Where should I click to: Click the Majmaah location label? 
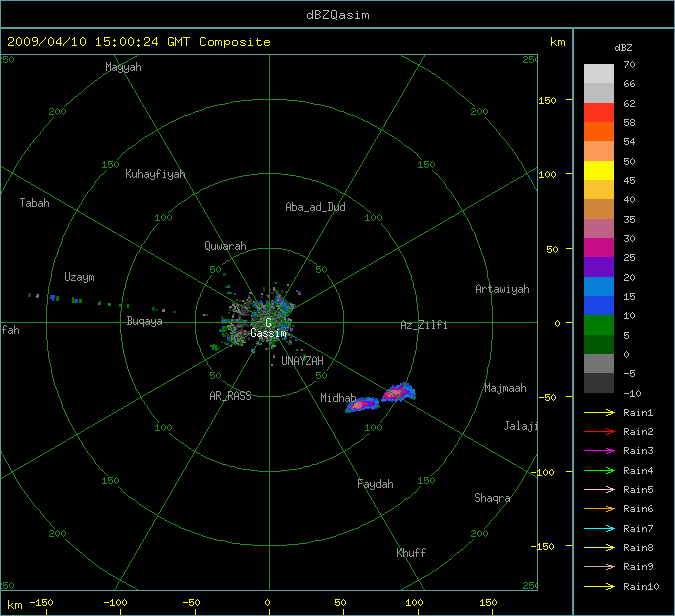pos(505,388)
